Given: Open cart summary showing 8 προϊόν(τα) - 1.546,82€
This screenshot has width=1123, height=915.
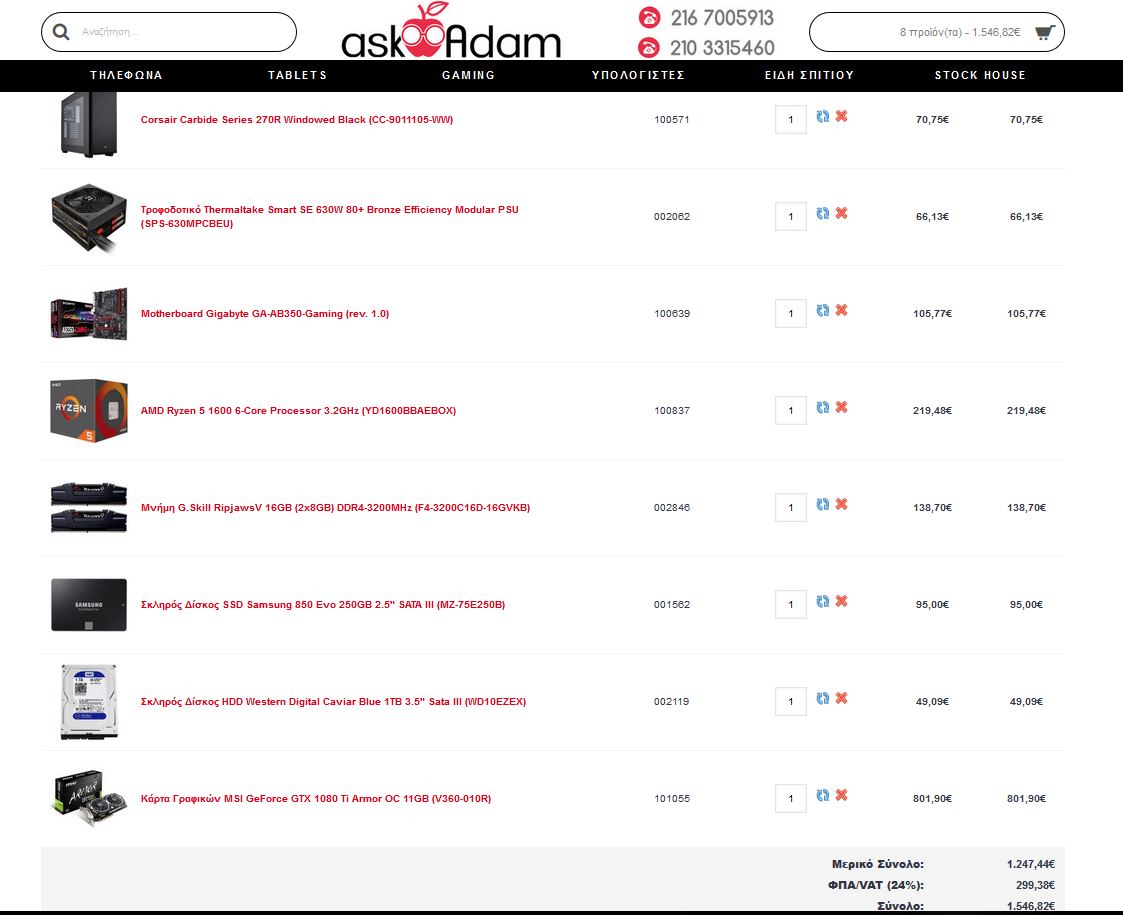Looking at the screenshot, I should (937, 32).
